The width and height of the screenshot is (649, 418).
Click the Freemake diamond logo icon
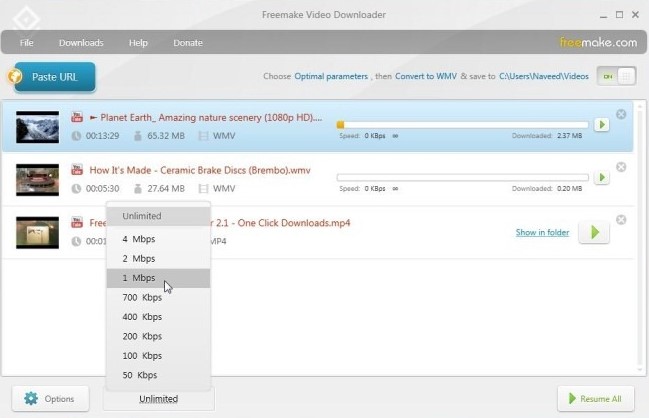coord(26,18)
